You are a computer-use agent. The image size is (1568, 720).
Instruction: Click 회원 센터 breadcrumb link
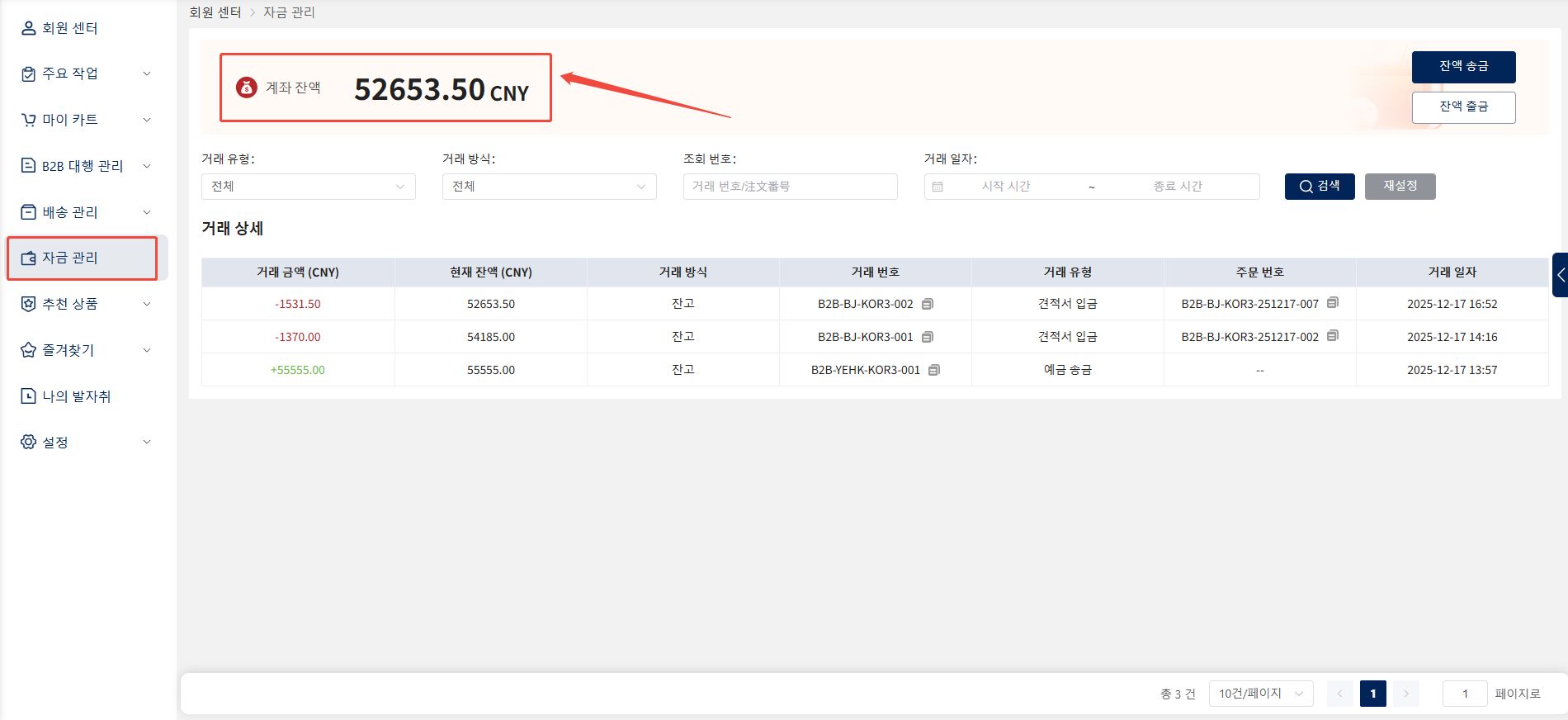(215, 12)
